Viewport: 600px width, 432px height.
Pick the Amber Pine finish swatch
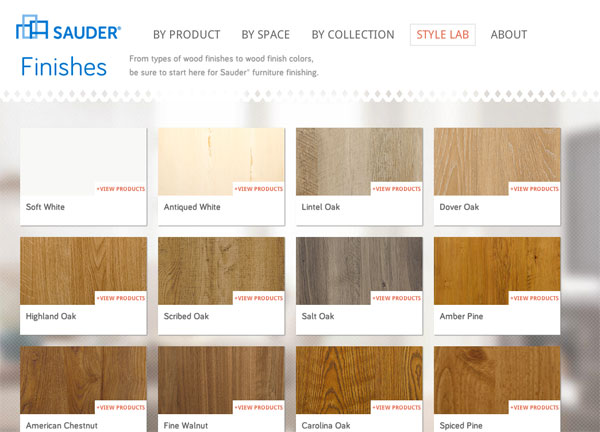coord(497,271)
